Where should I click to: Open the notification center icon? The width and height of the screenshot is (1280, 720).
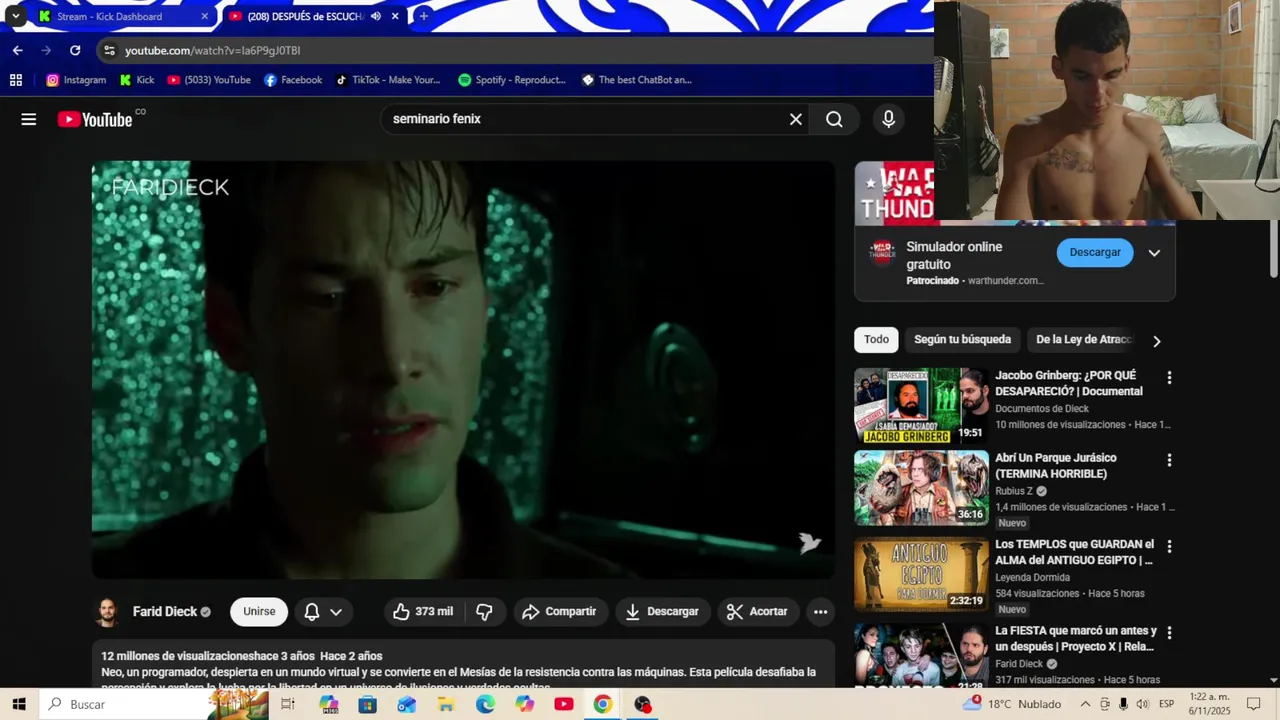point(1254,704)
